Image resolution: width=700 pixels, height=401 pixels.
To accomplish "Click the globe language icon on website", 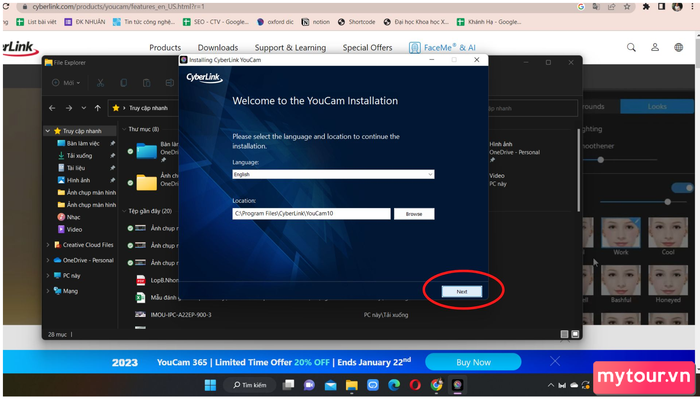I will [x=678, y=47].
